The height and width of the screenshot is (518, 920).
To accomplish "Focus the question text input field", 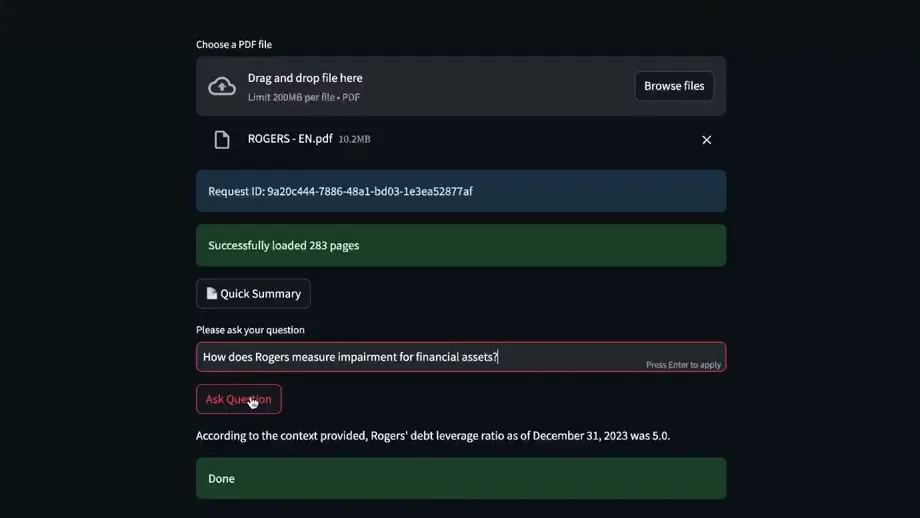I will click(461, 357).
